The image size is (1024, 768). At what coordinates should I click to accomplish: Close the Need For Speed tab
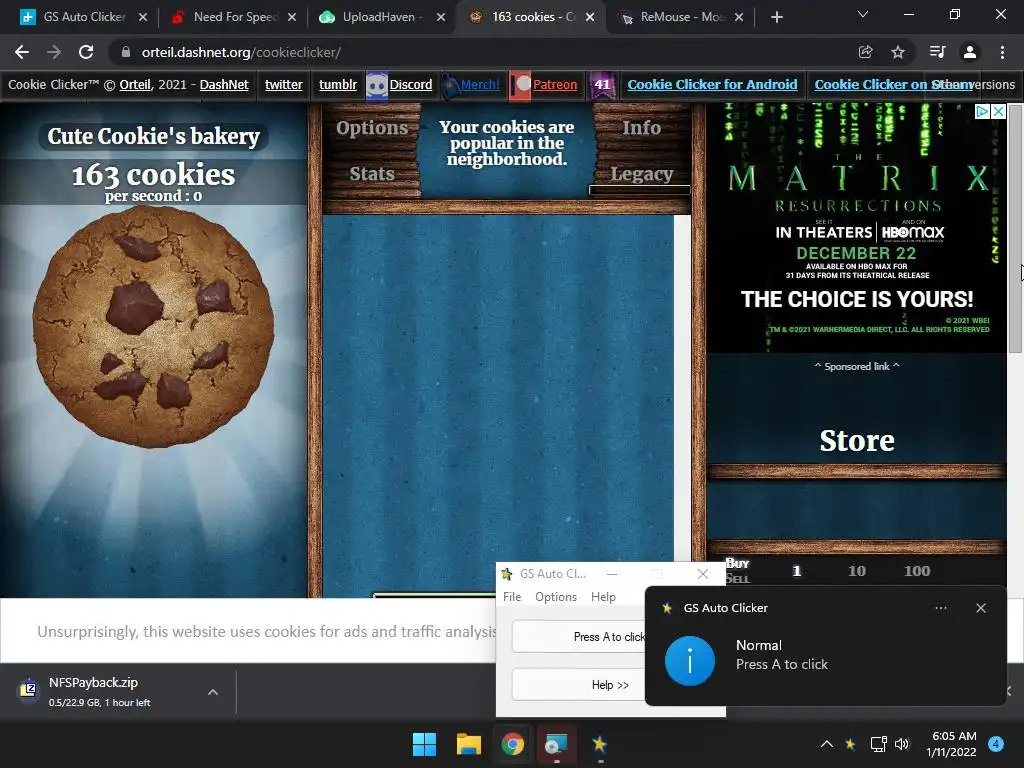click(x=292, y=17)
